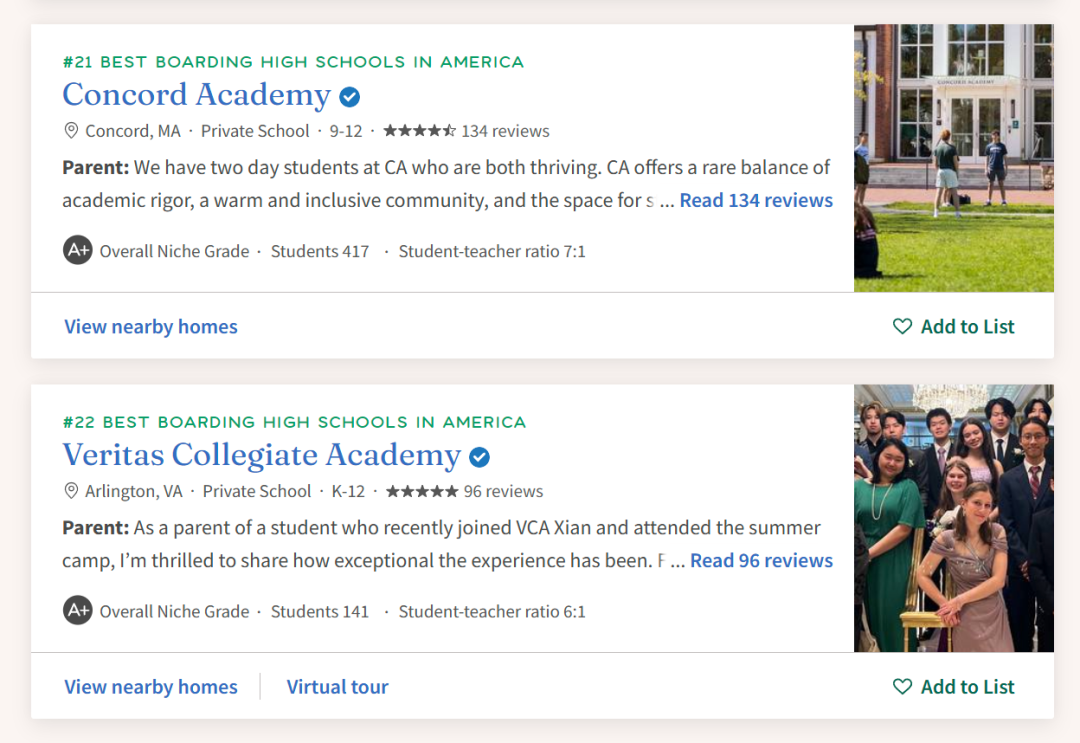Click the location pin beside Arlington, VA
The height and width of the screenshot is (743, 1080).
click(x=71, y=491)
